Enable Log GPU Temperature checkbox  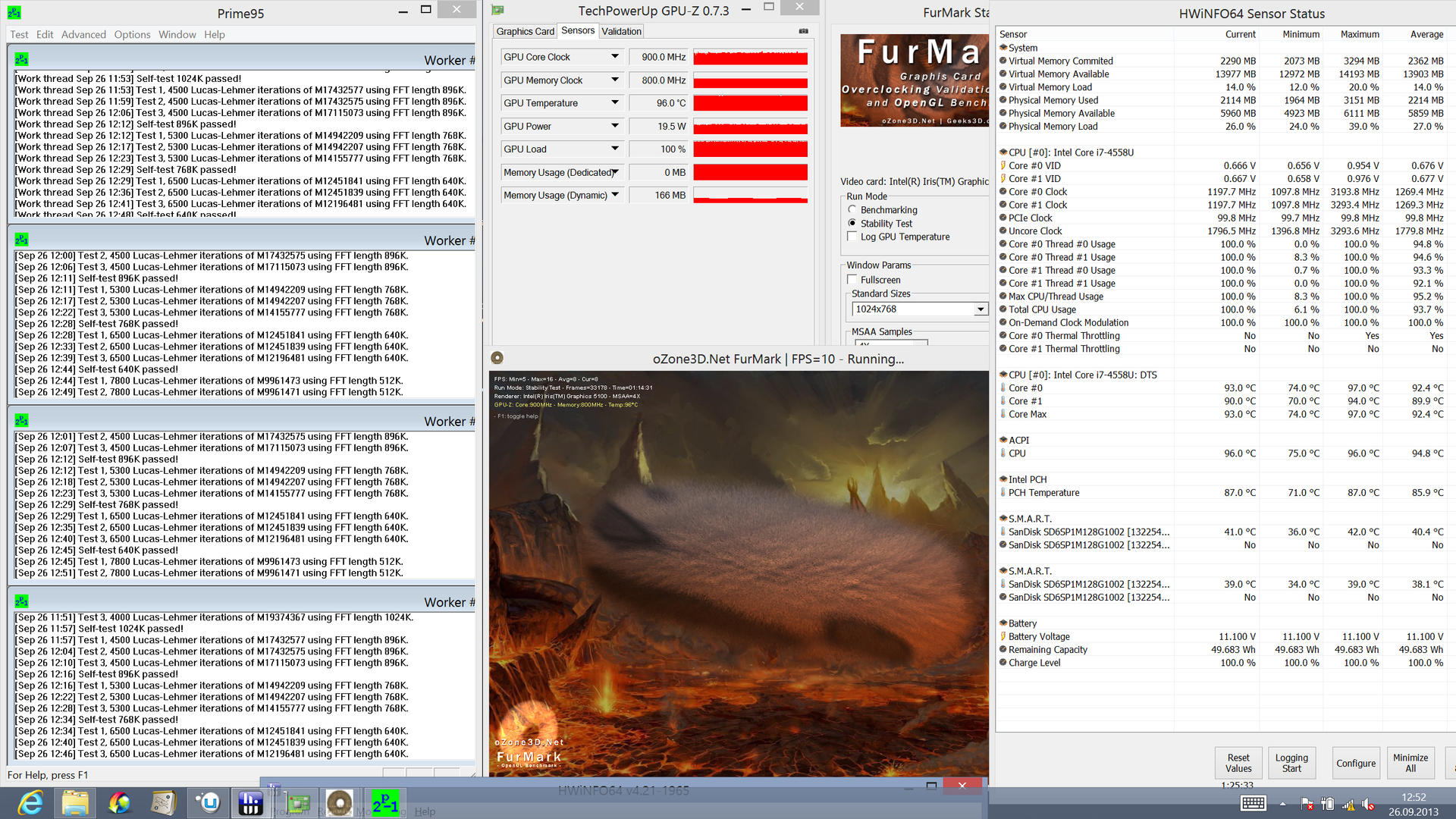pyautogui.click(x=852, y=237)
